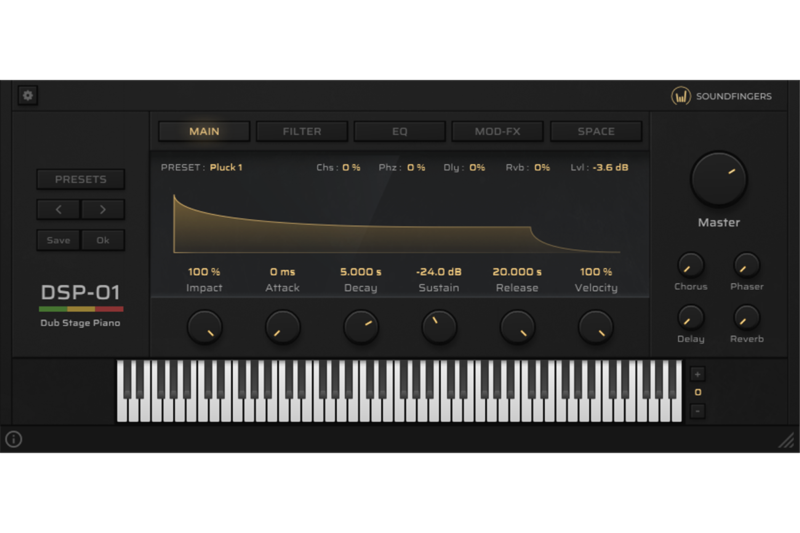
Task: Switch to the FILTER tab
Action: click(x=302, y=131)
